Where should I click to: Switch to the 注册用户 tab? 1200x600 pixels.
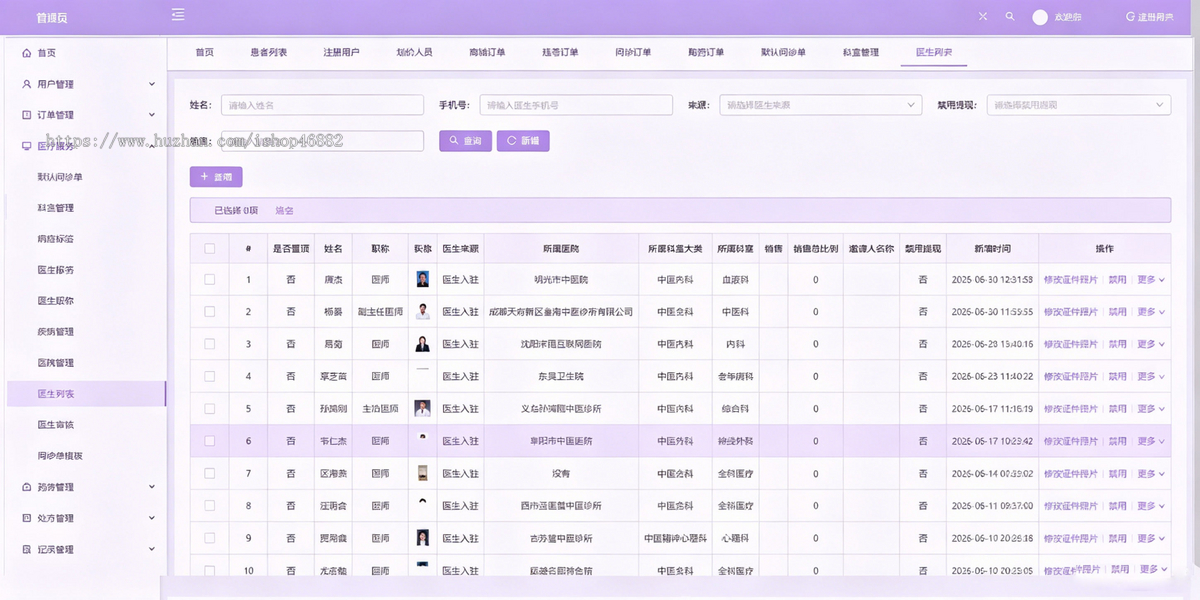(341, 52)
